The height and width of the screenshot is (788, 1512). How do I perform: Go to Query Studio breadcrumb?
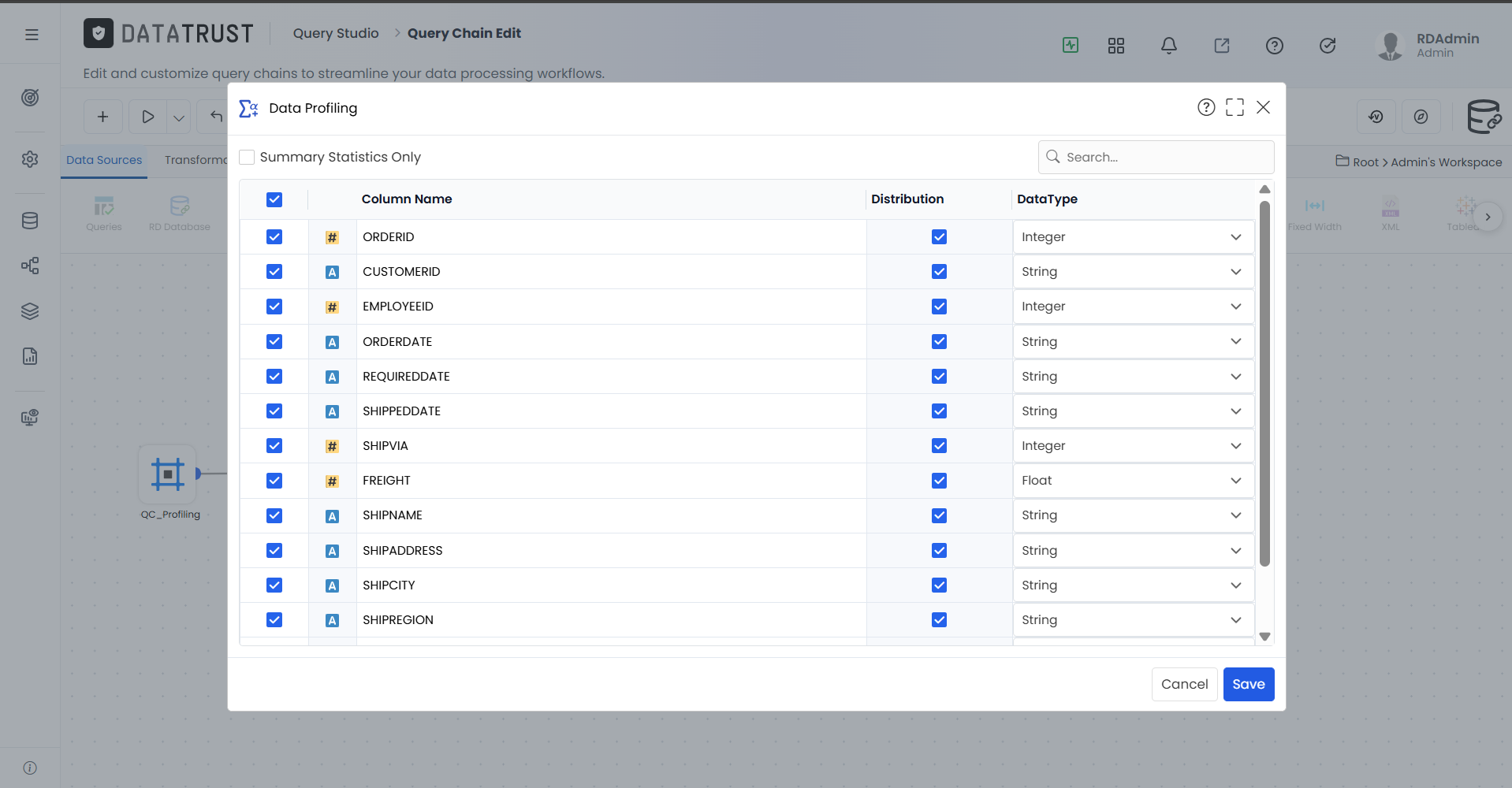coord(336,33)
